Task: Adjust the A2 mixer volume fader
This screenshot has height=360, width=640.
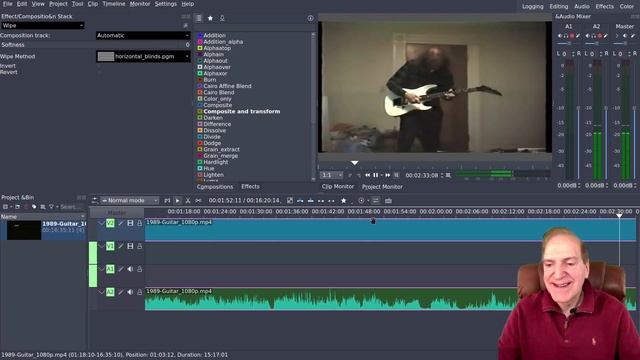Action: [x=606, y=108]
